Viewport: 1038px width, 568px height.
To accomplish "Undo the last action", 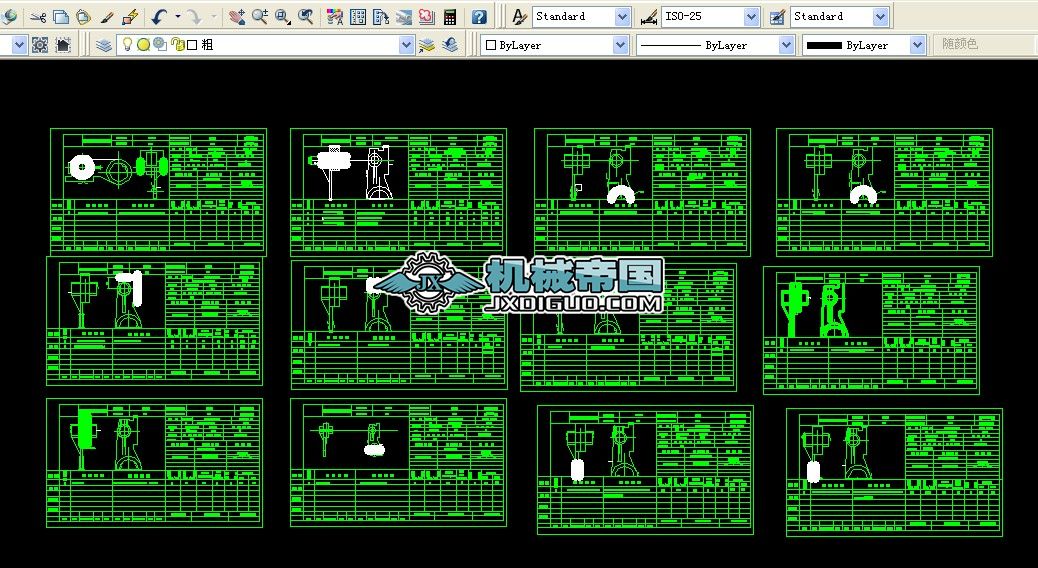I will pos(159,17).
